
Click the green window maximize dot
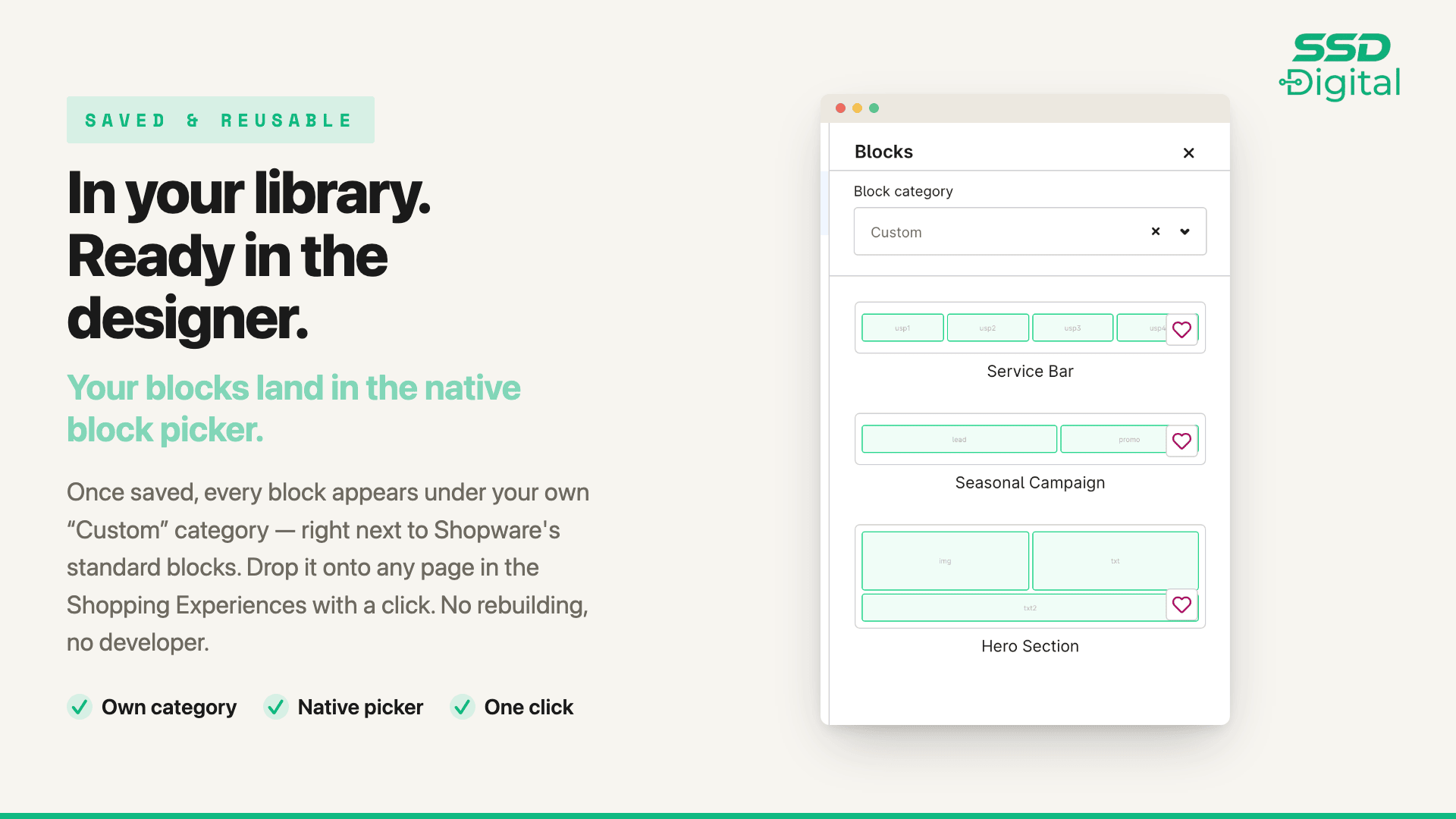[874, 108]
